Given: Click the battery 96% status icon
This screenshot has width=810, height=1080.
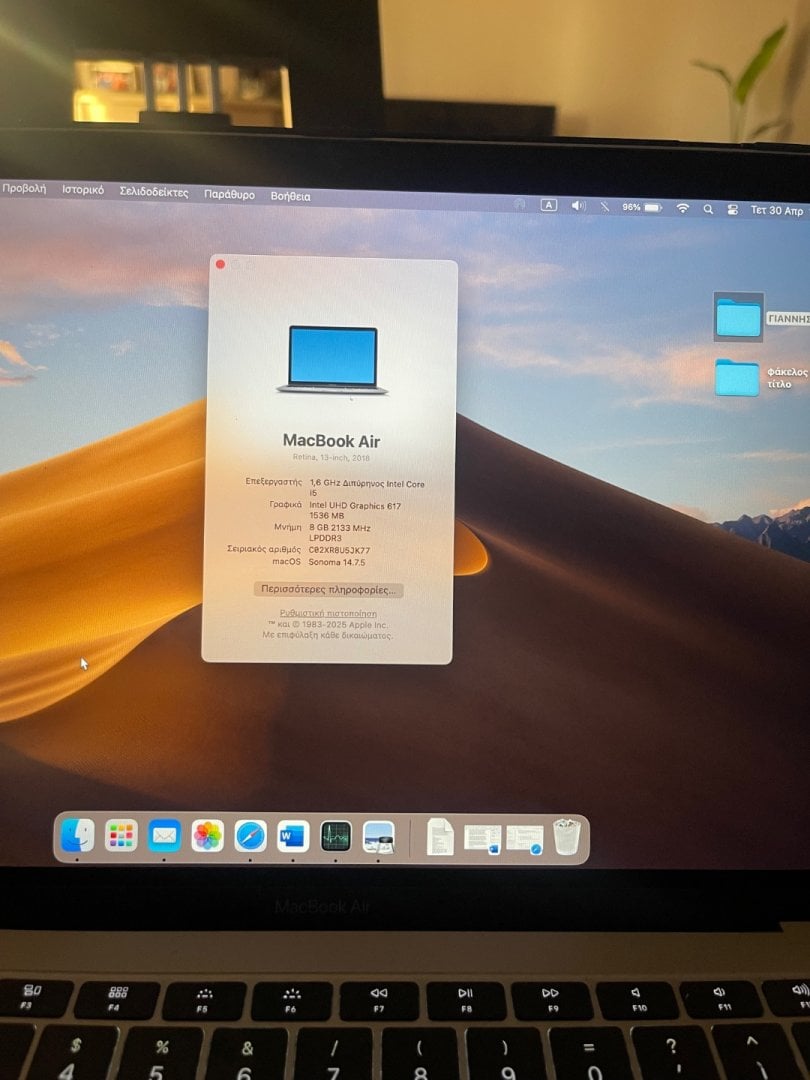Looking at the screenshot, I should tap(642, 207).
